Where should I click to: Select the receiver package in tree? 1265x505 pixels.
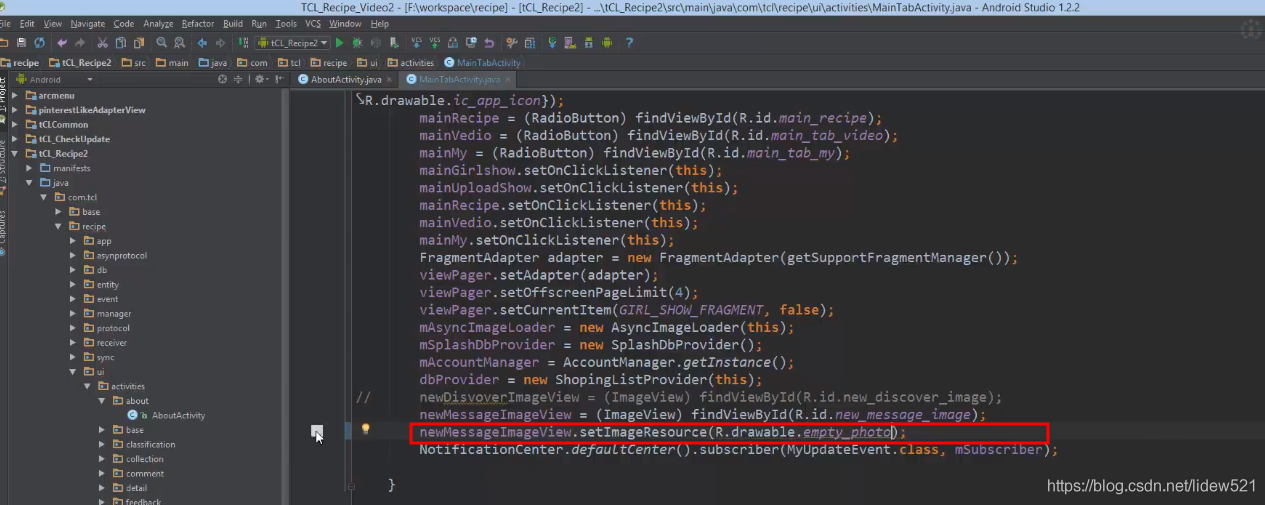pos(104,343)
